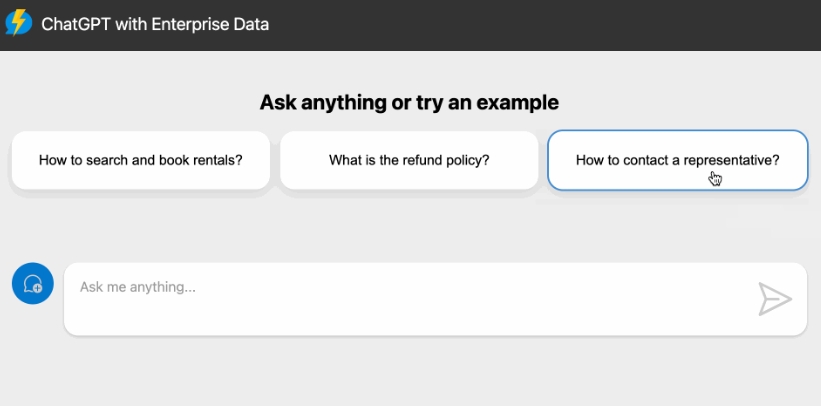Select "What is the refund policy?" example
The image size is (821, 406).
[409, 160]
